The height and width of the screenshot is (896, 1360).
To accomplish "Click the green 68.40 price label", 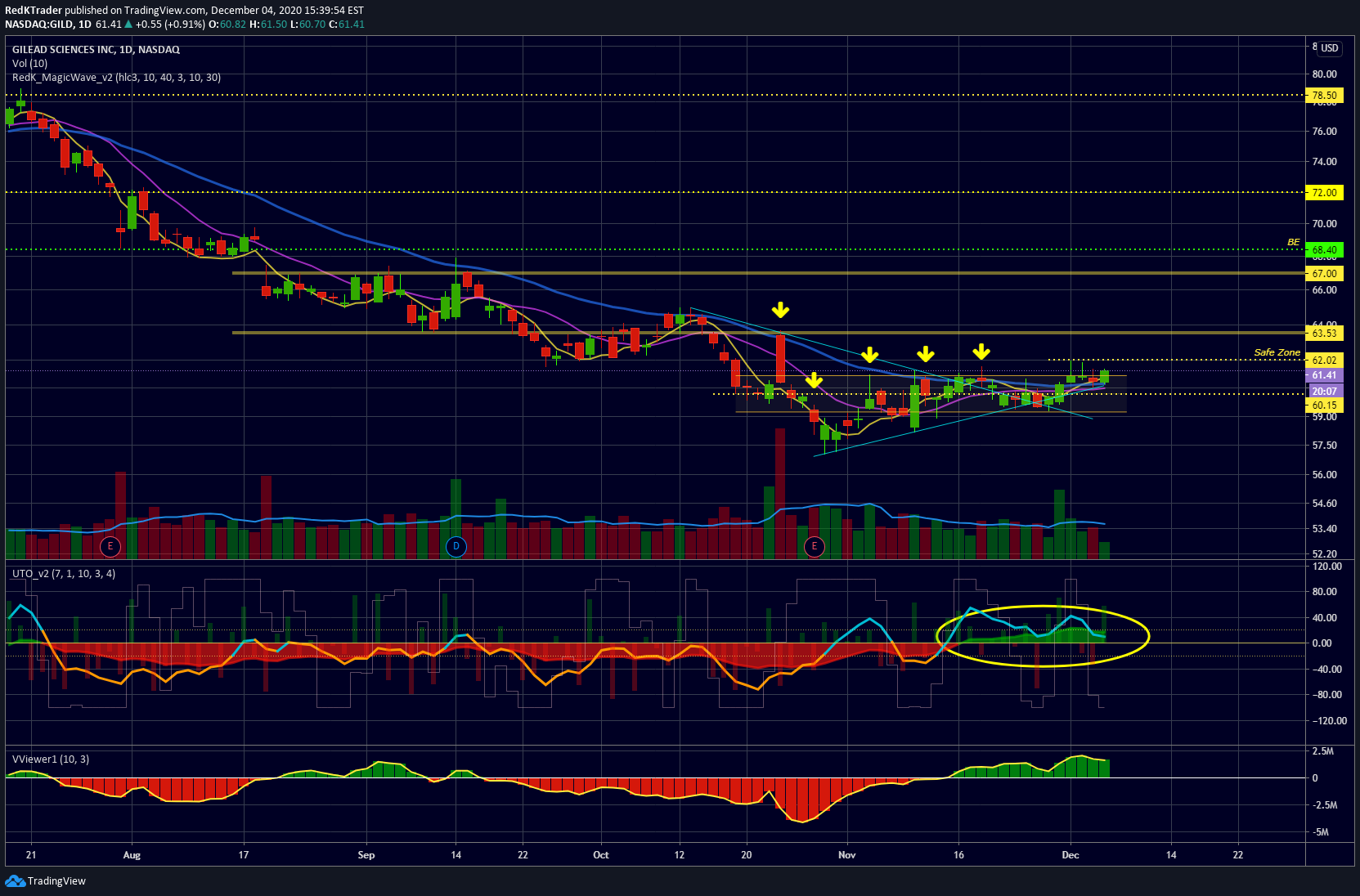I will (x=1325, y=250).
